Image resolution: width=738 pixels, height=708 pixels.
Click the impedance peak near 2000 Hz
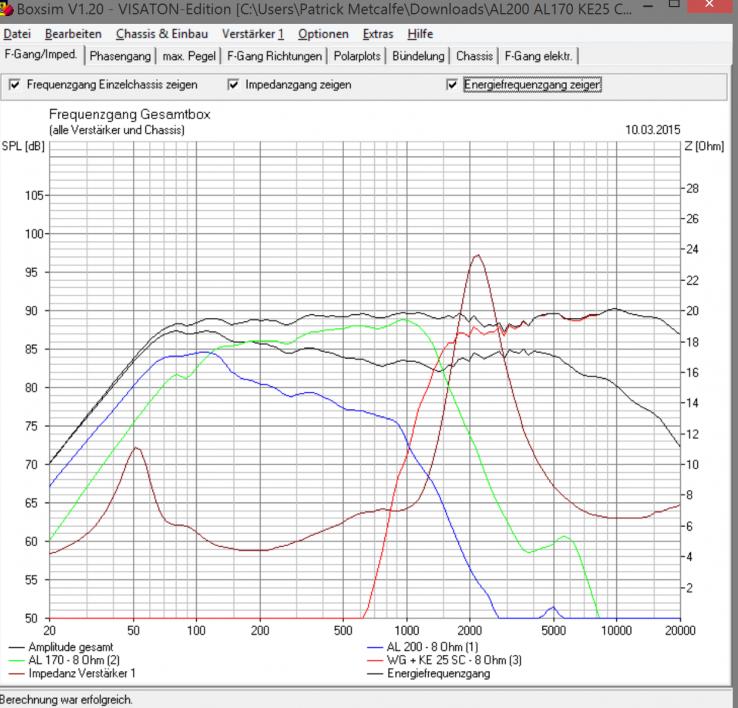(478, 256)
